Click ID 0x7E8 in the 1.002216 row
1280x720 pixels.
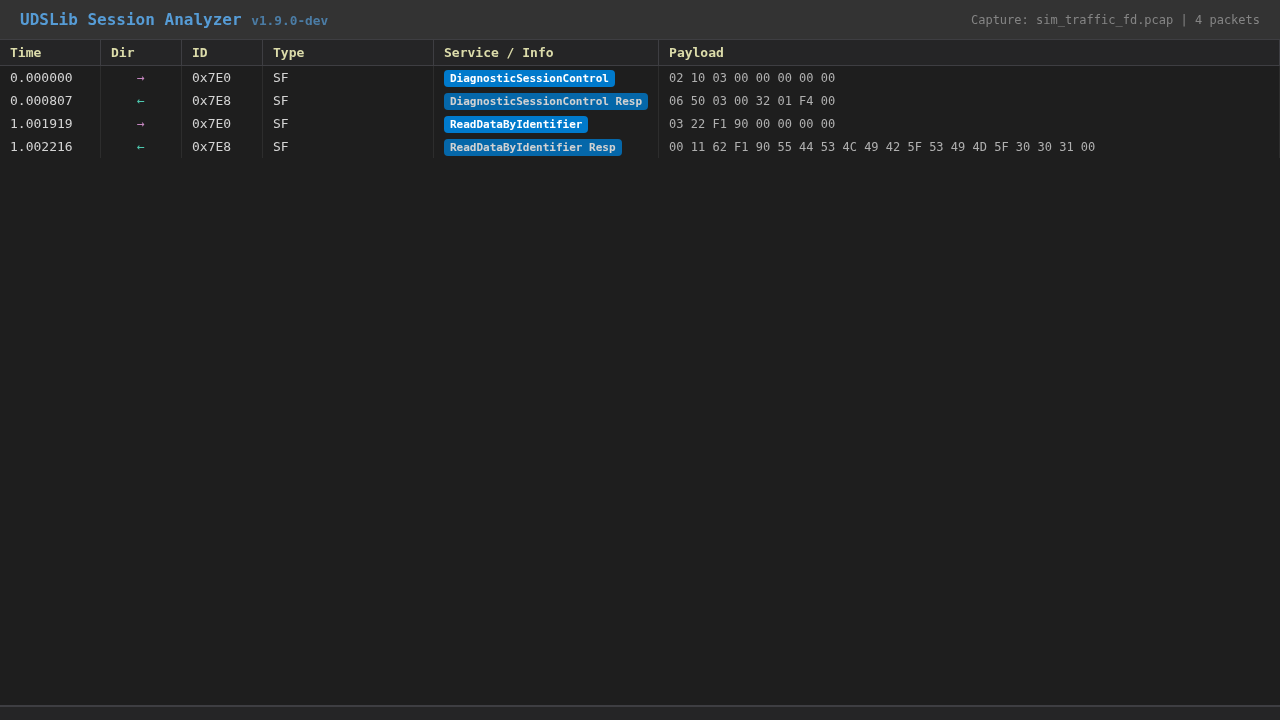[x=211, y=147]
